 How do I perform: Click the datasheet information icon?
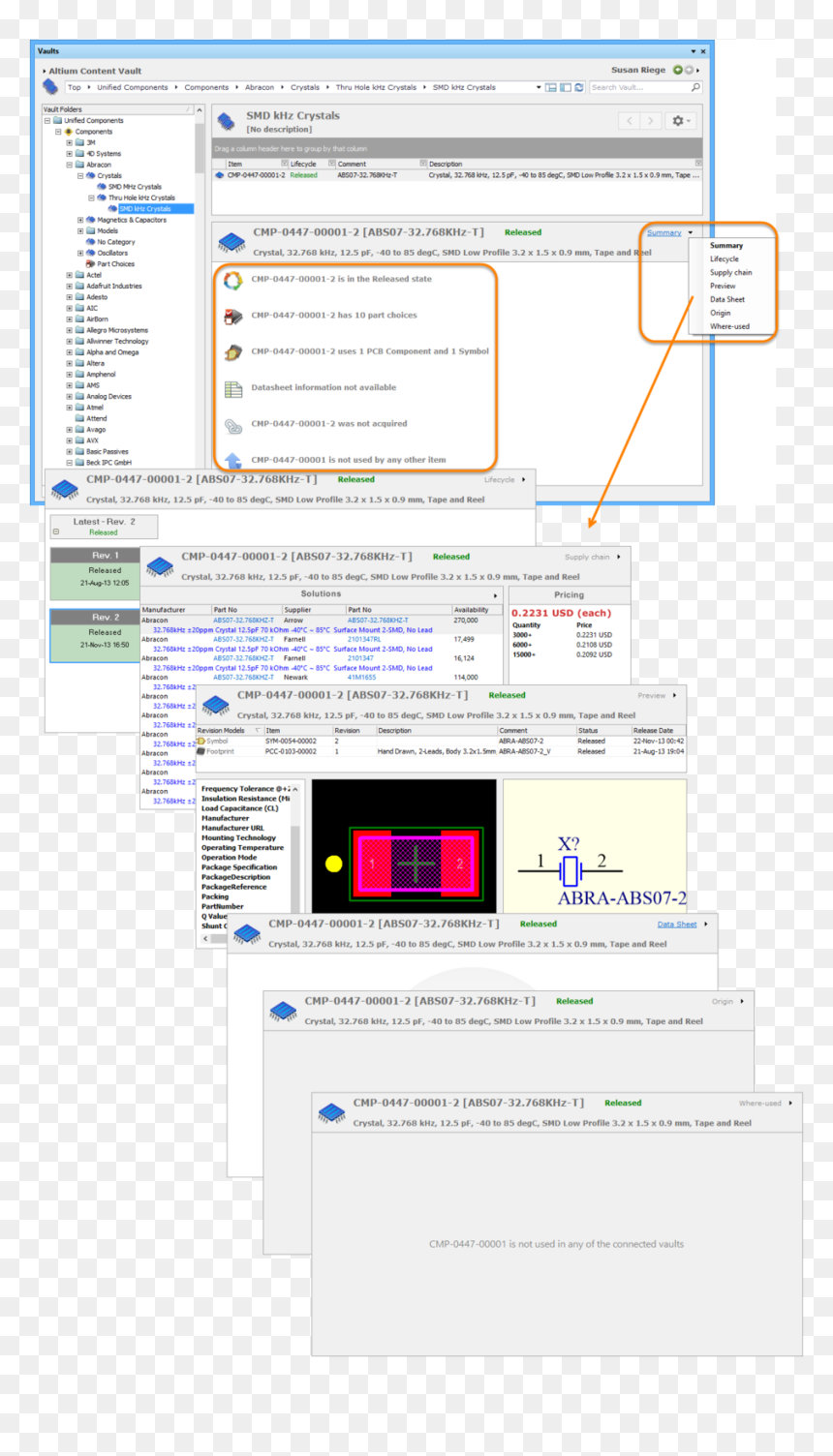[232, 388]
